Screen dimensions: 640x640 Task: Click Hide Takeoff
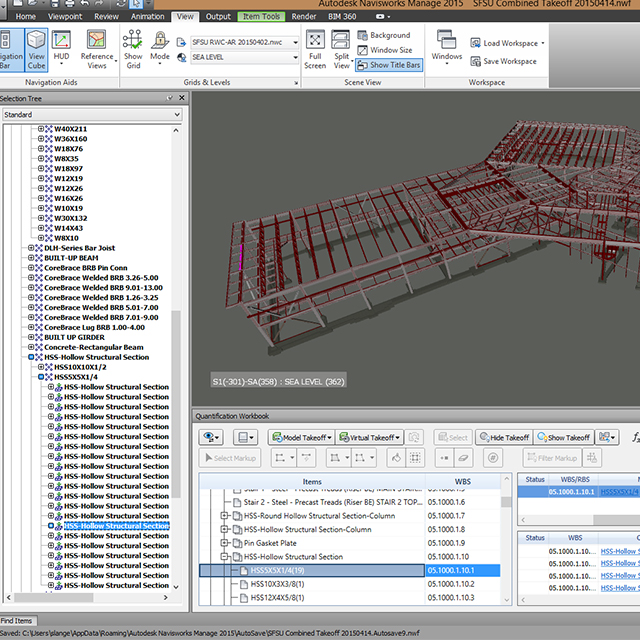tap(504, 438)
